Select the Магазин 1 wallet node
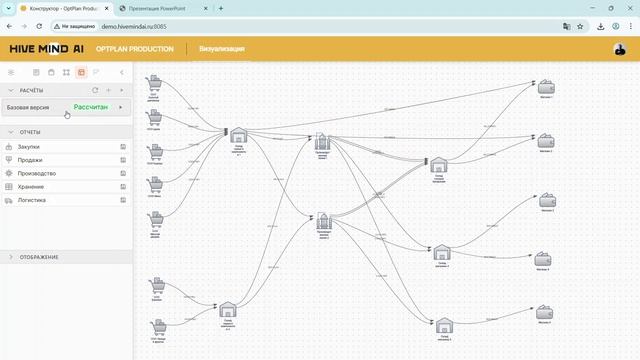640x360 pixels. tap(546, 87)
